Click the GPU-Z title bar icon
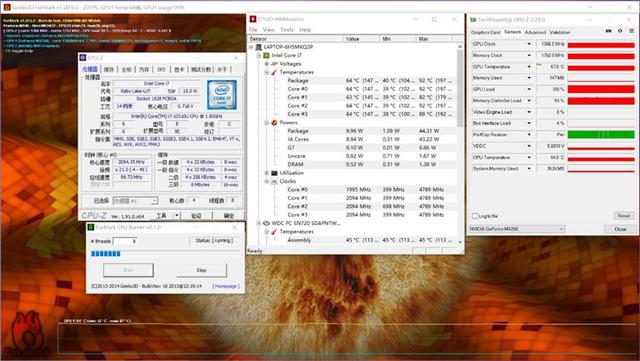640x361 pixels. click(x=473, y=20)
